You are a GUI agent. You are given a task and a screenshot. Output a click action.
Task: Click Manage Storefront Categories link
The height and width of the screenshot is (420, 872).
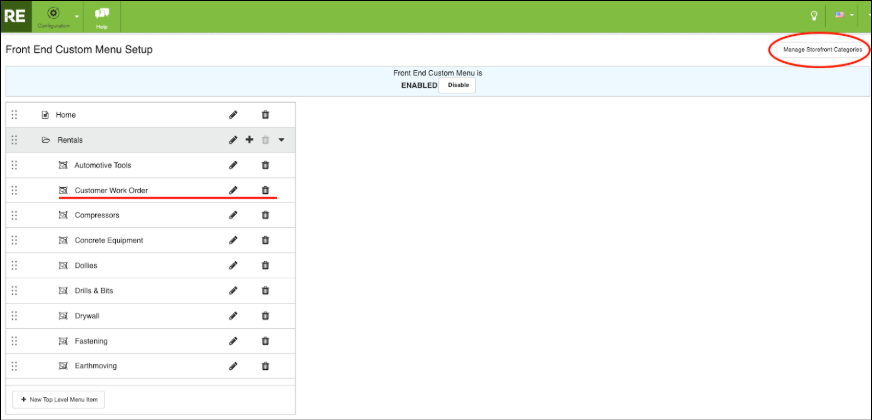(822, 49)
